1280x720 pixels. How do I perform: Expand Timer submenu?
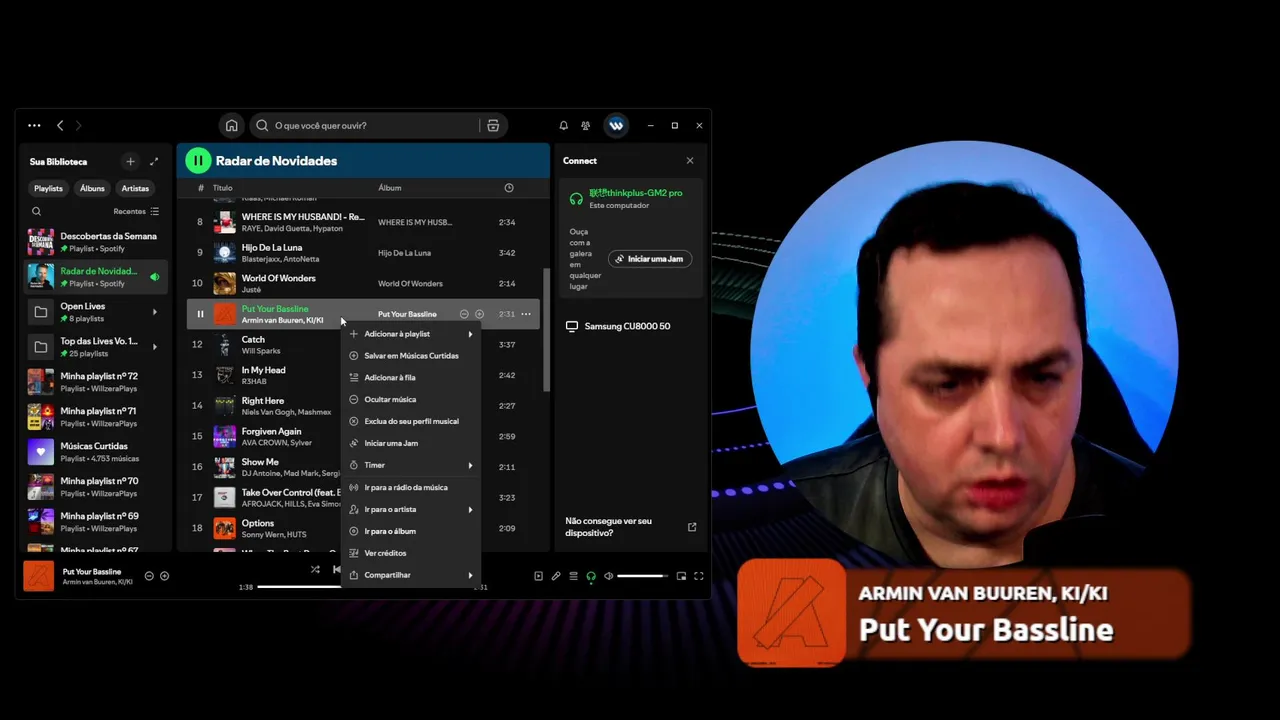(x=411, y=466)
